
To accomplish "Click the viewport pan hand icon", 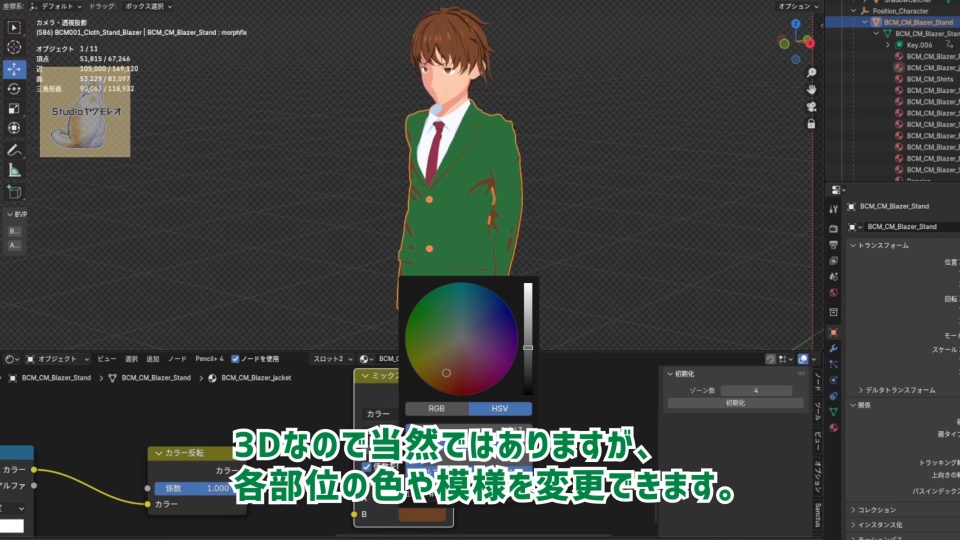I will tap(811, 90).
